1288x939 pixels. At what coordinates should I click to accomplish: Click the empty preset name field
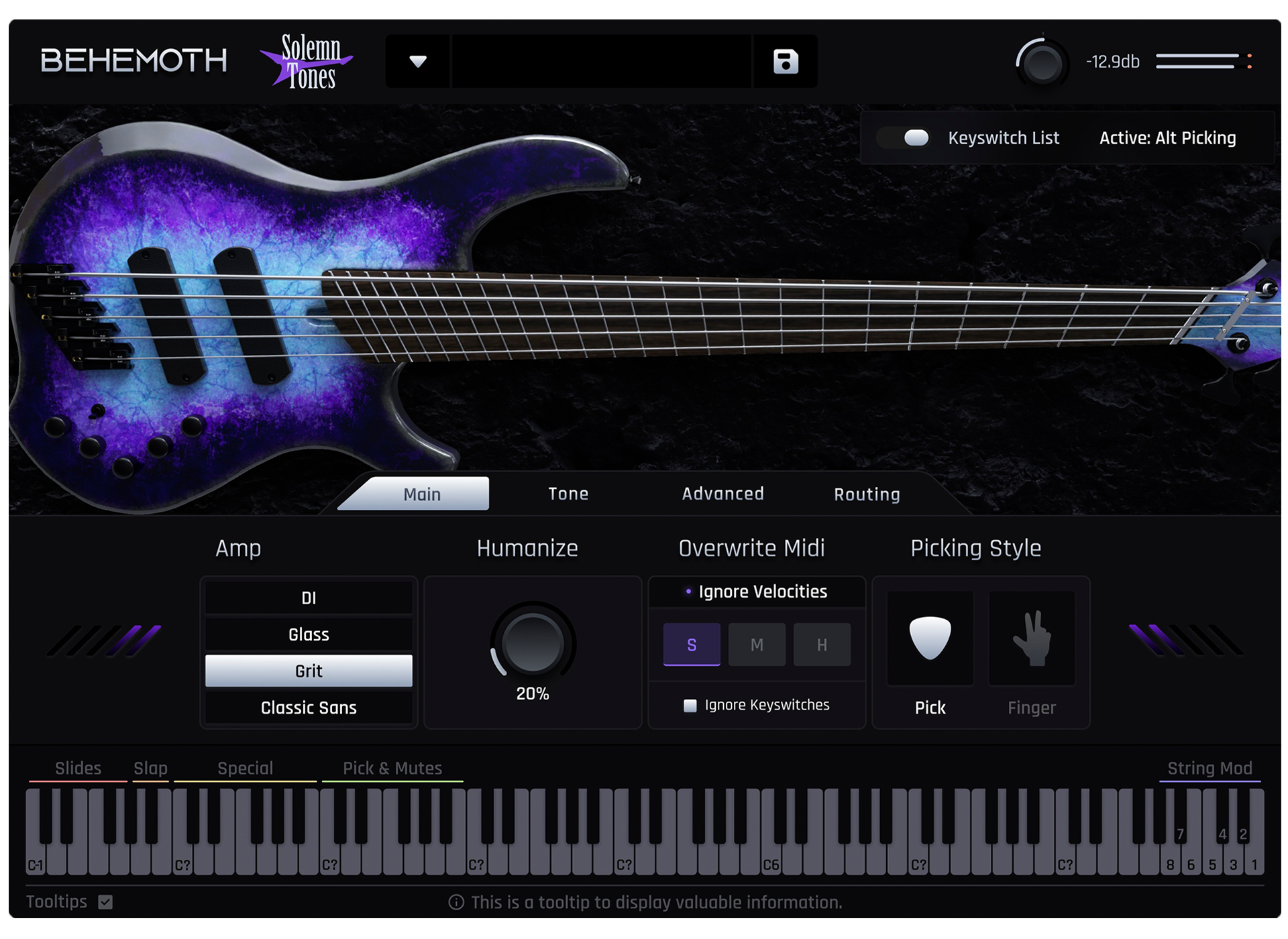coord(602,62)
